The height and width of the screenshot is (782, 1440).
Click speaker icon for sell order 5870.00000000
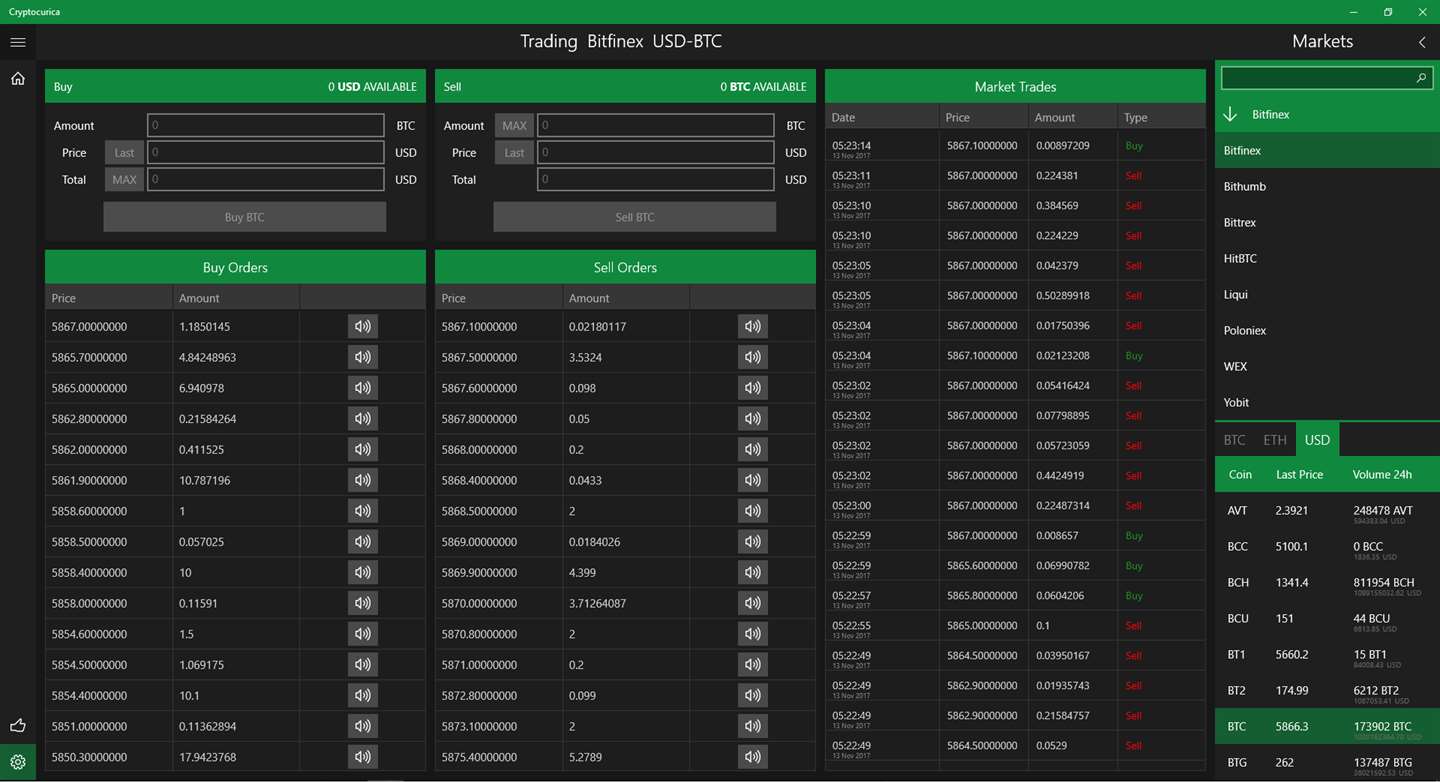pos(753,603)
